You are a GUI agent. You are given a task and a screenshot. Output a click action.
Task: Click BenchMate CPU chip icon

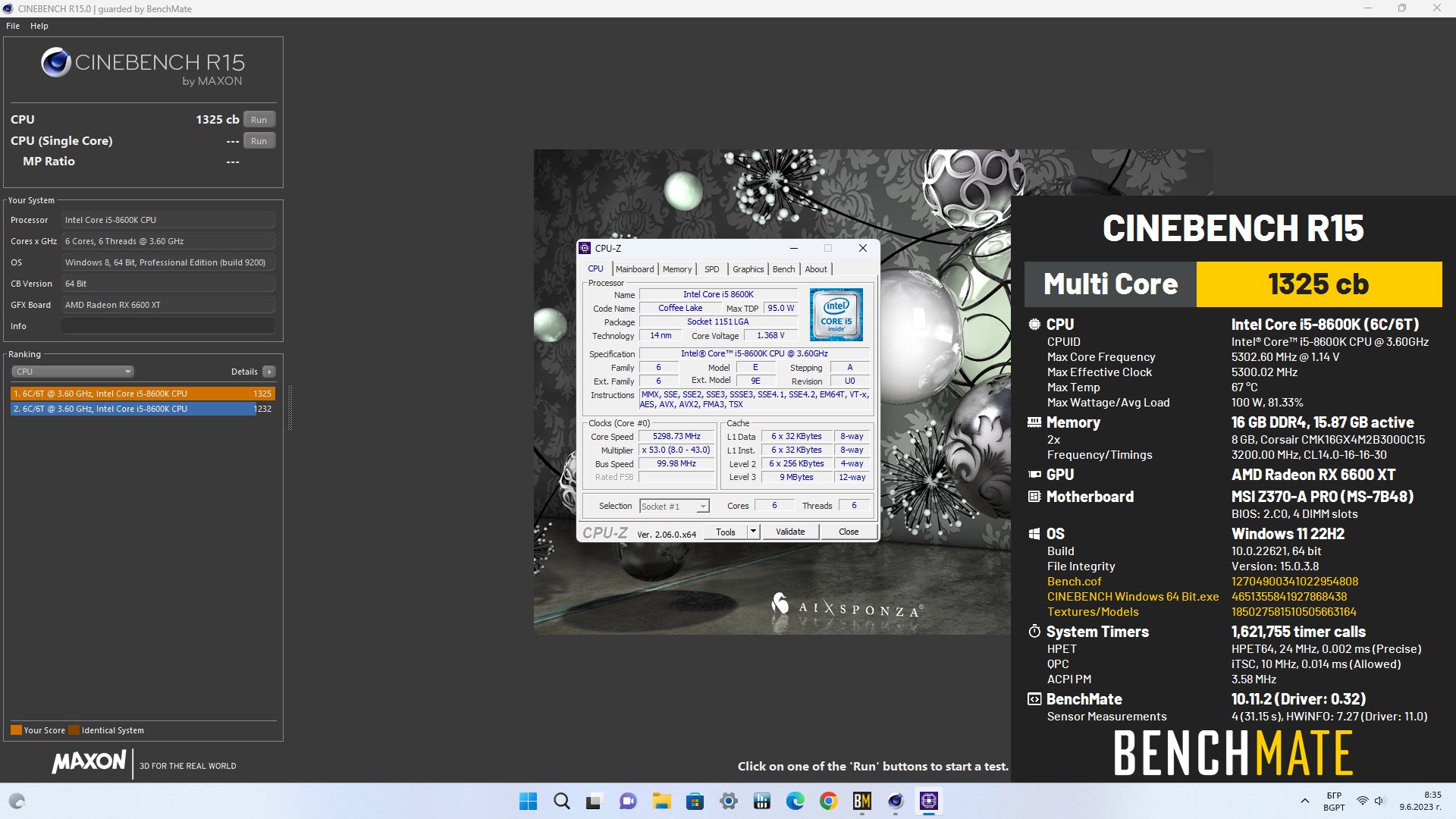pos(1034,325)
